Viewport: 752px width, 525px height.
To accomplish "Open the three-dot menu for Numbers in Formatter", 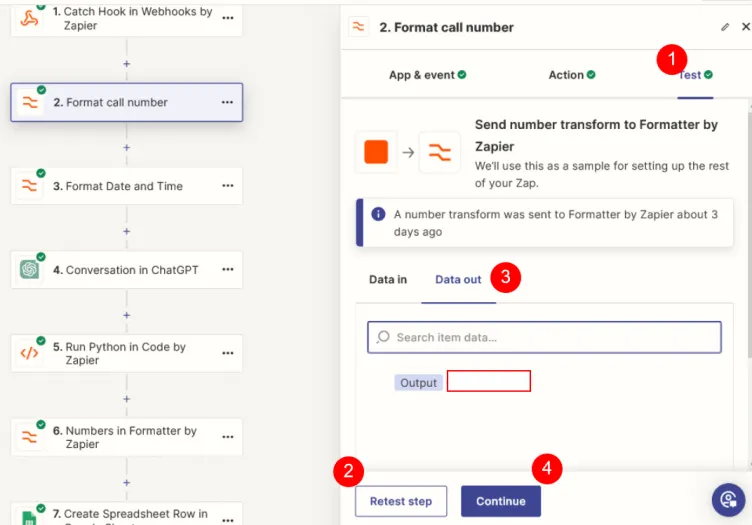I will coord(228,437).
